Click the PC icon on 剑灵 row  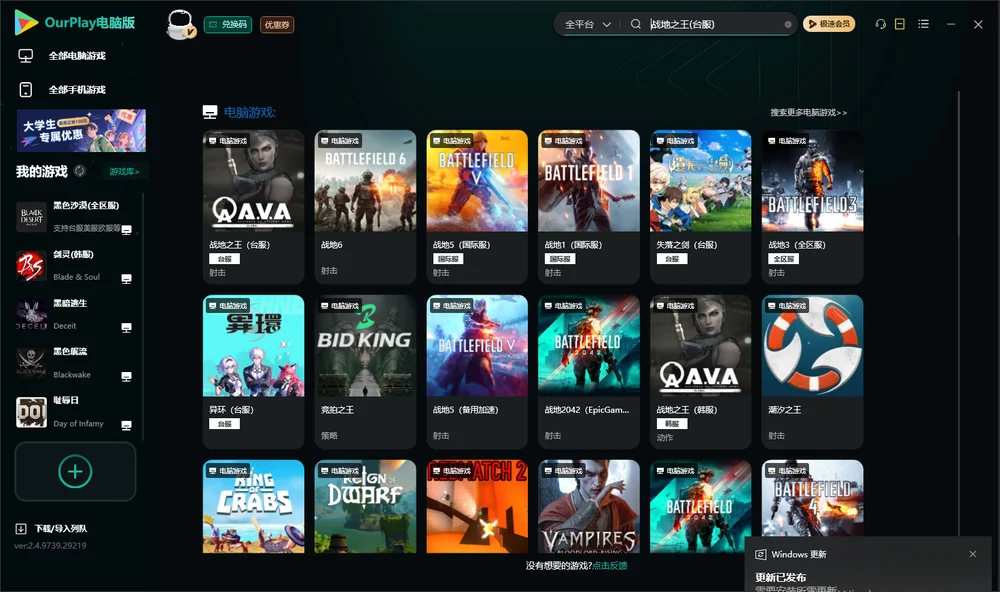[126, 279]
